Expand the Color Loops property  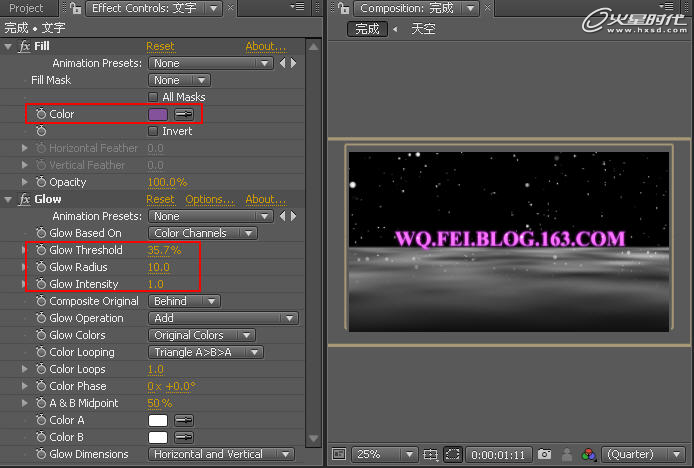click(25, 368)
